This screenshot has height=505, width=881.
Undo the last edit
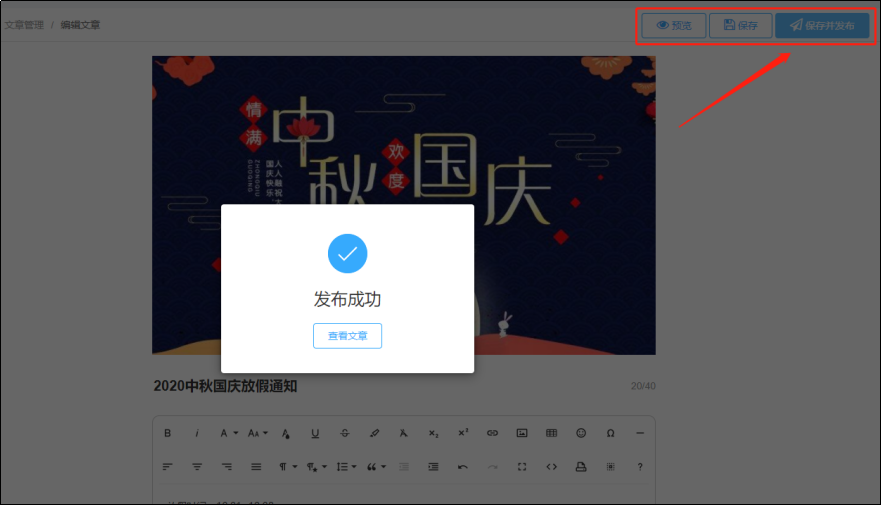[x=463, y=467]
